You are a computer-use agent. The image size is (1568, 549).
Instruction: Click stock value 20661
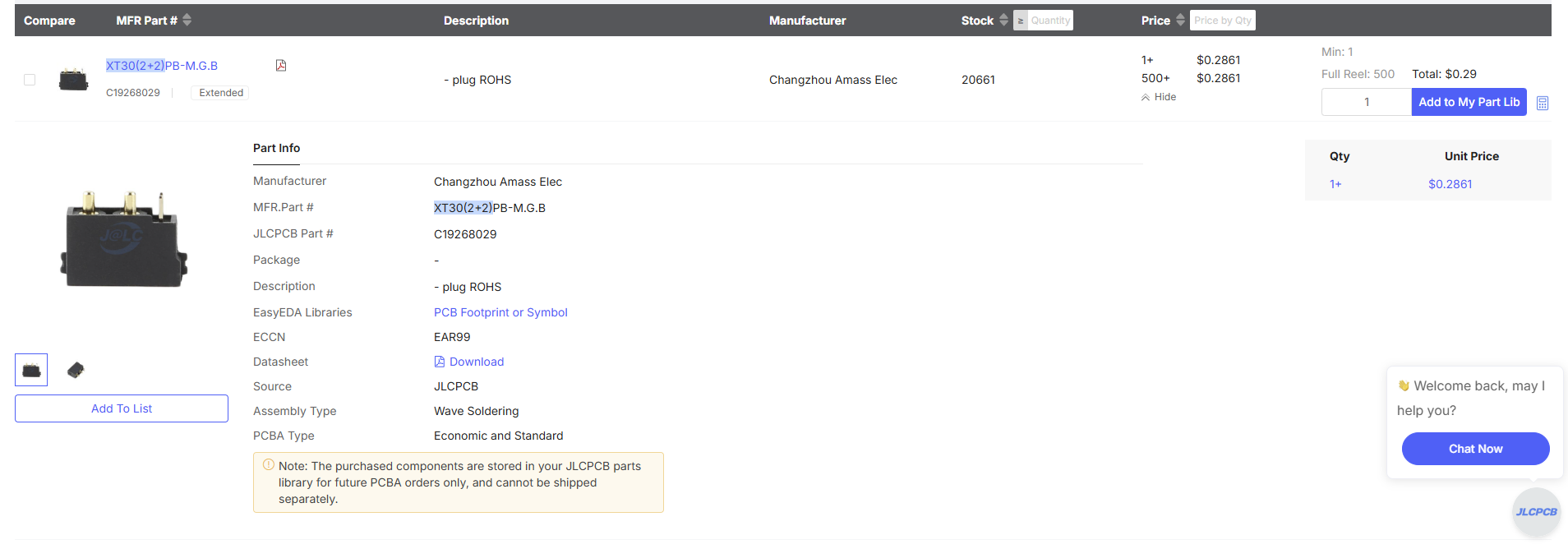978,80
